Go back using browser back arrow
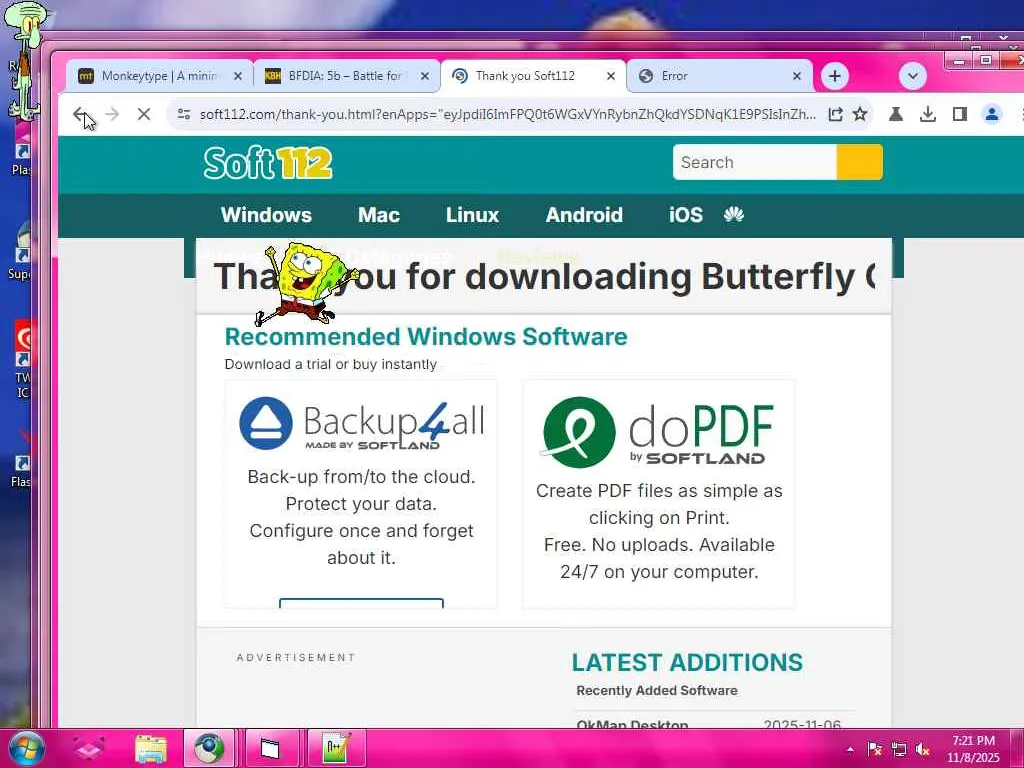Image resolution: width=1024 pixels, height=768 pixels. pos(80,114)
